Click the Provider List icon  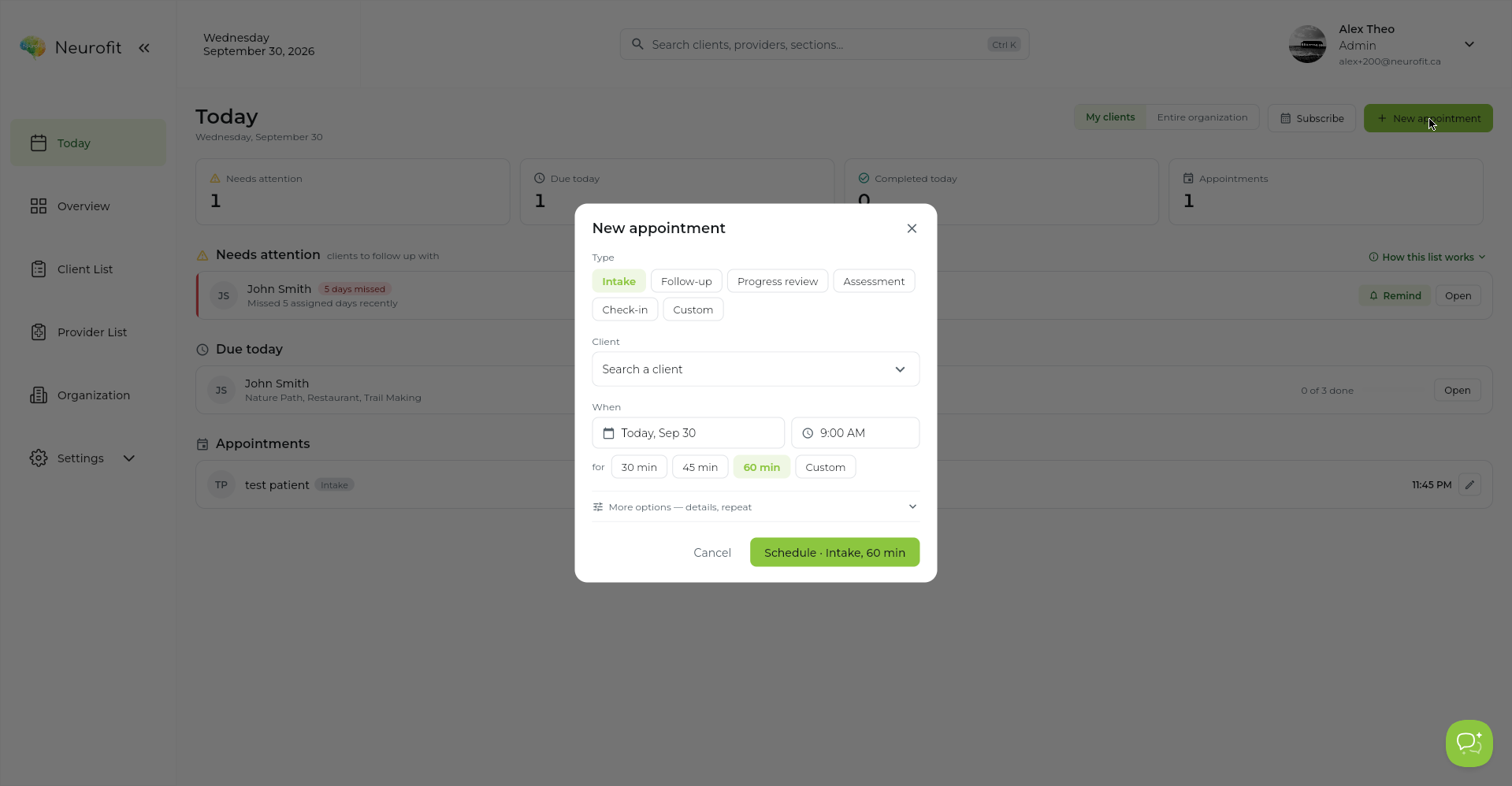[x=39, y=332]
